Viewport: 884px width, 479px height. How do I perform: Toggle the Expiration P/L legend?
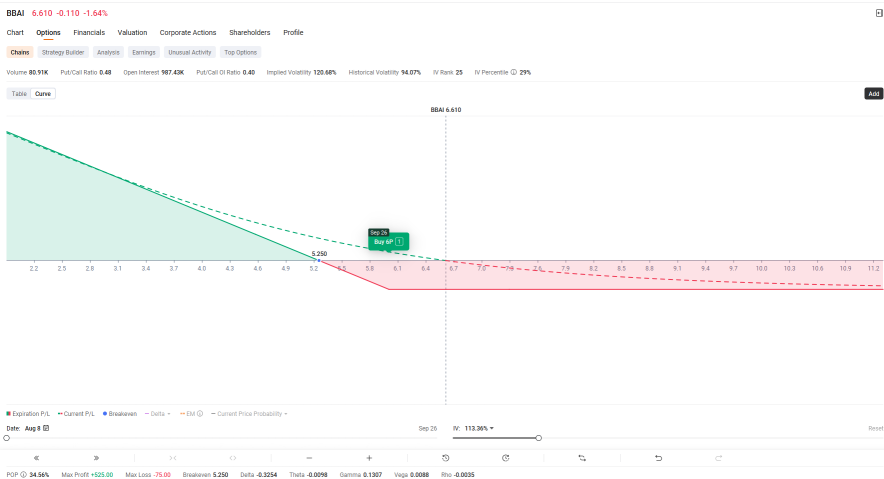[28, 414]
